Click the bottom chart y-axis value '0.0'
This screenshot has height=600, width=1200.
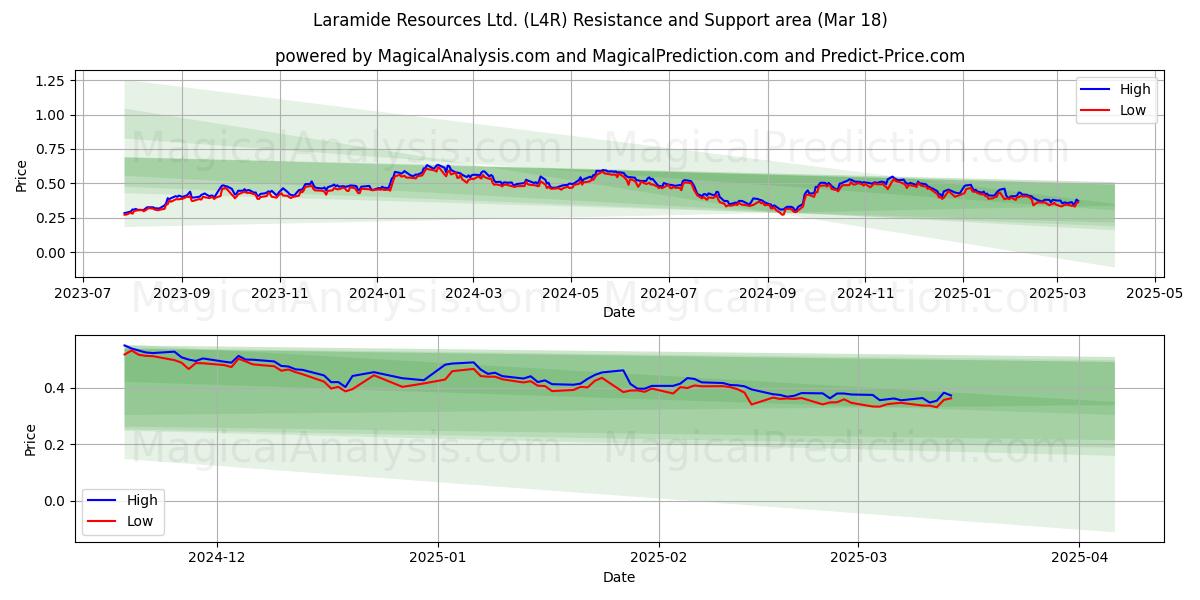(55, 502)
